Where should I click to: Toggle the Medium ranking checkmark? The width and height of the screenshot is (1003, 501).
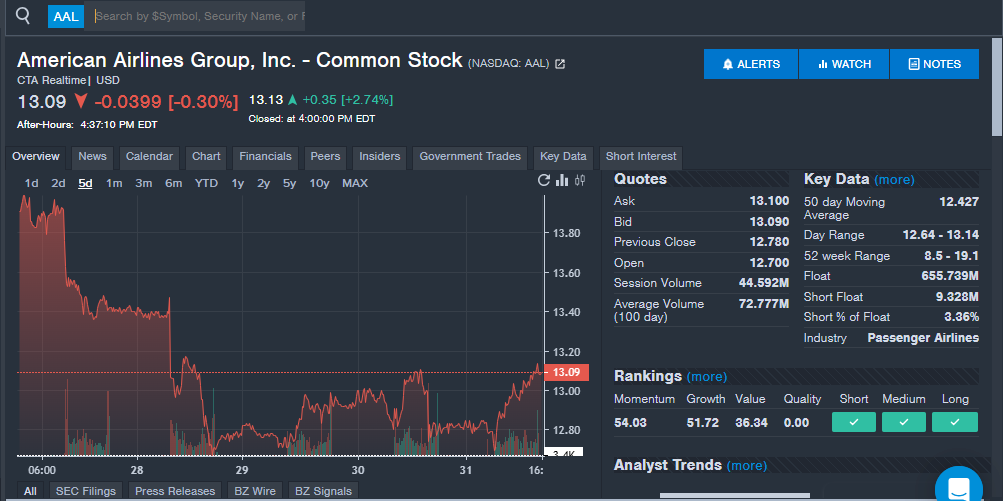(904, 423)
